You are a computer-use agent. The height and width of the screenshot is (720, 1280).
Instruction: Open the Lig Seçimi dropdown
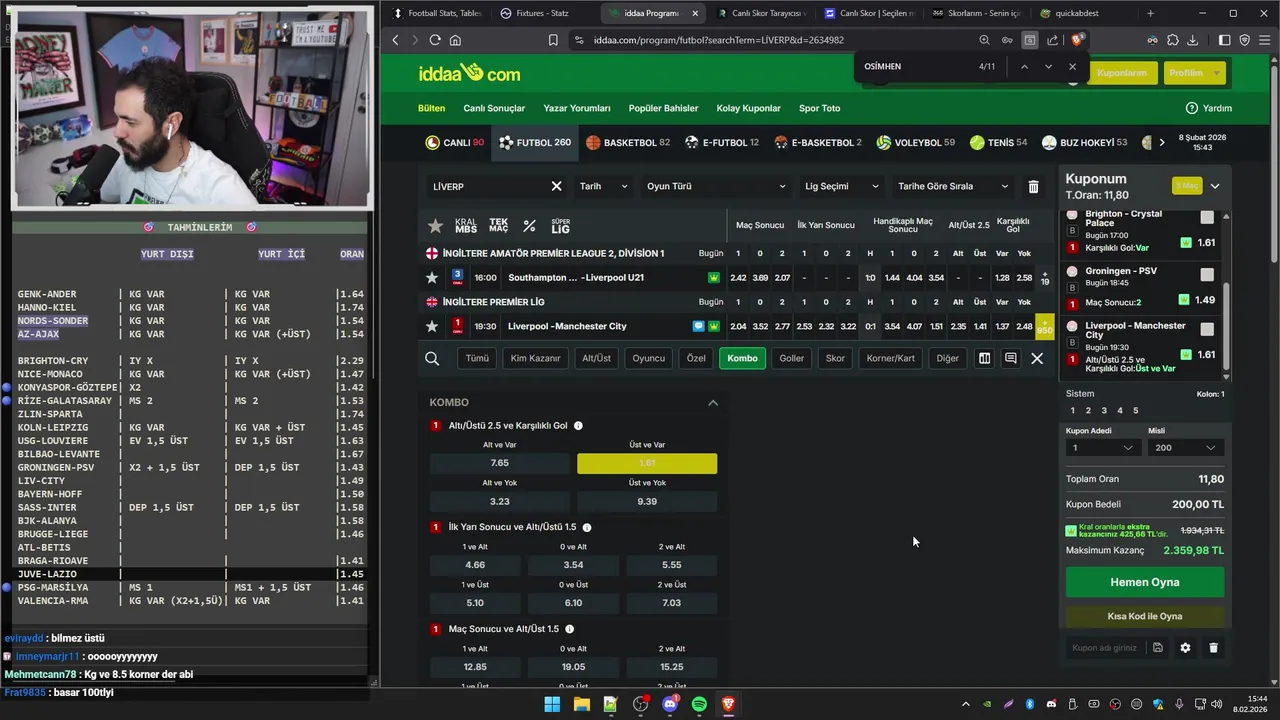point(841,186)
